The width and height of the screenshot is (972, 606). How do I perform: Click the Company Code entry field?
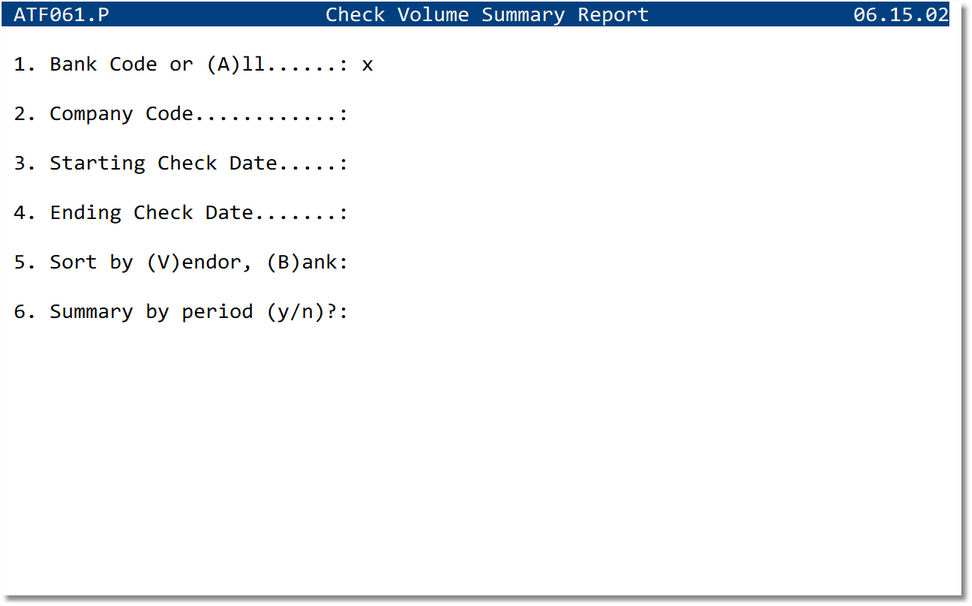[370, 113]
